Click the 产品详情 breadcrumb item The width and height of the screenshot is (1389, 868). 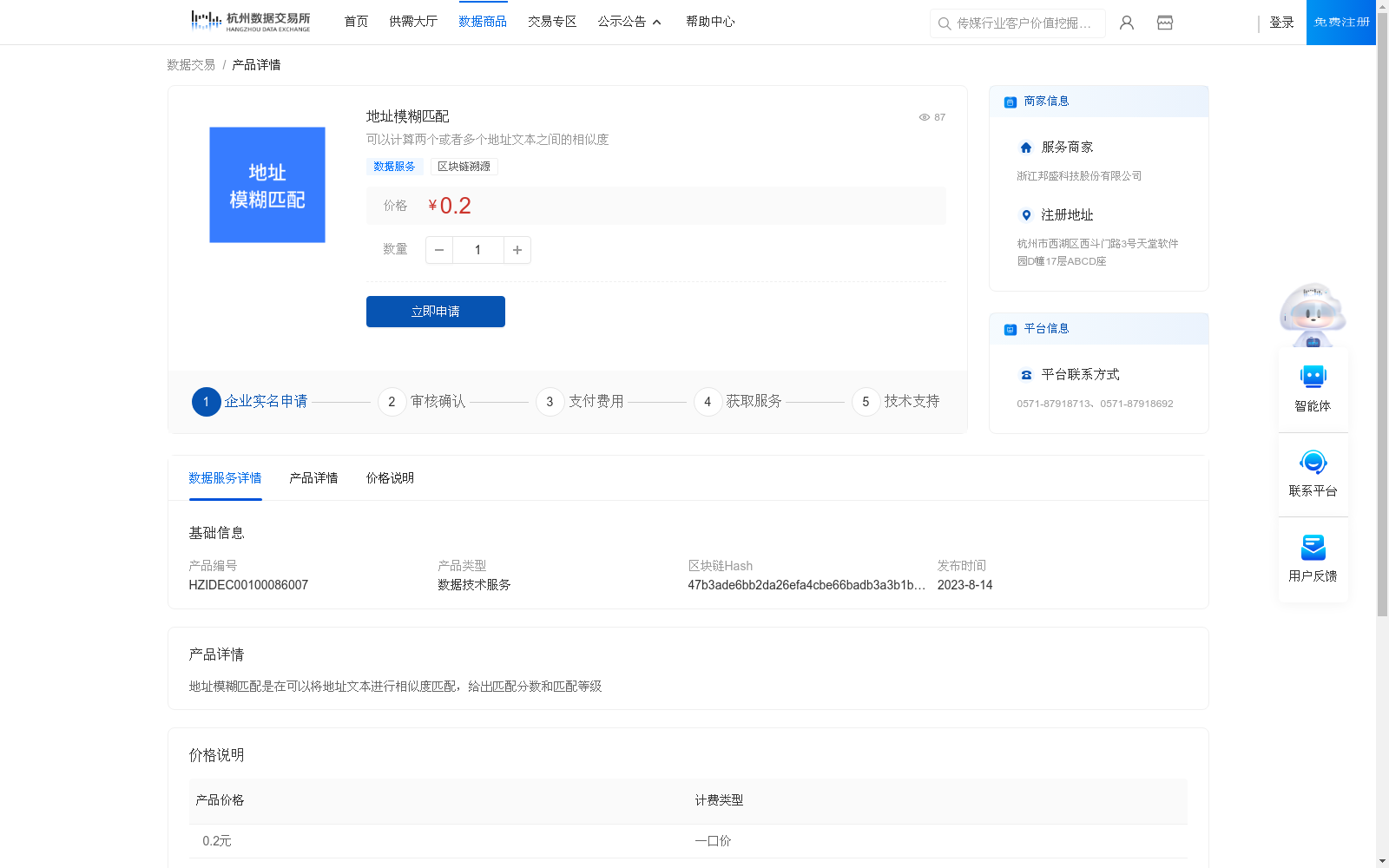click(256, 65)
